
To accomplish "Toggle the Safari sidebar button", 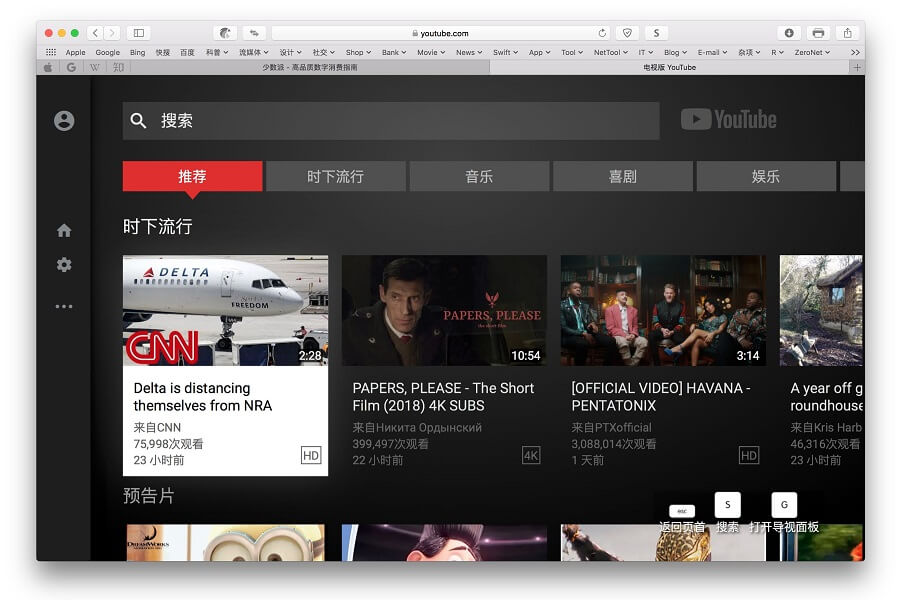I will (139, 33).
